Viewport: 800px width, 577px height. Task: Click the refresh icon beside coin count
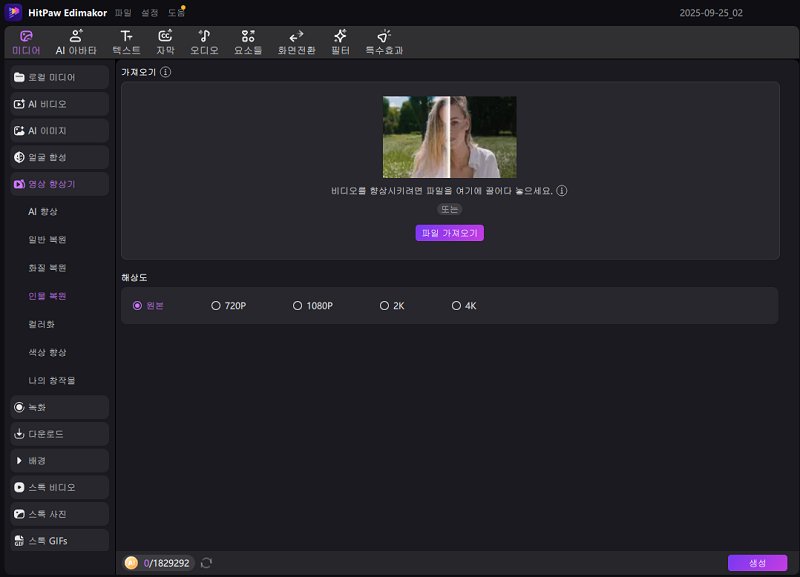coord(206,563)
